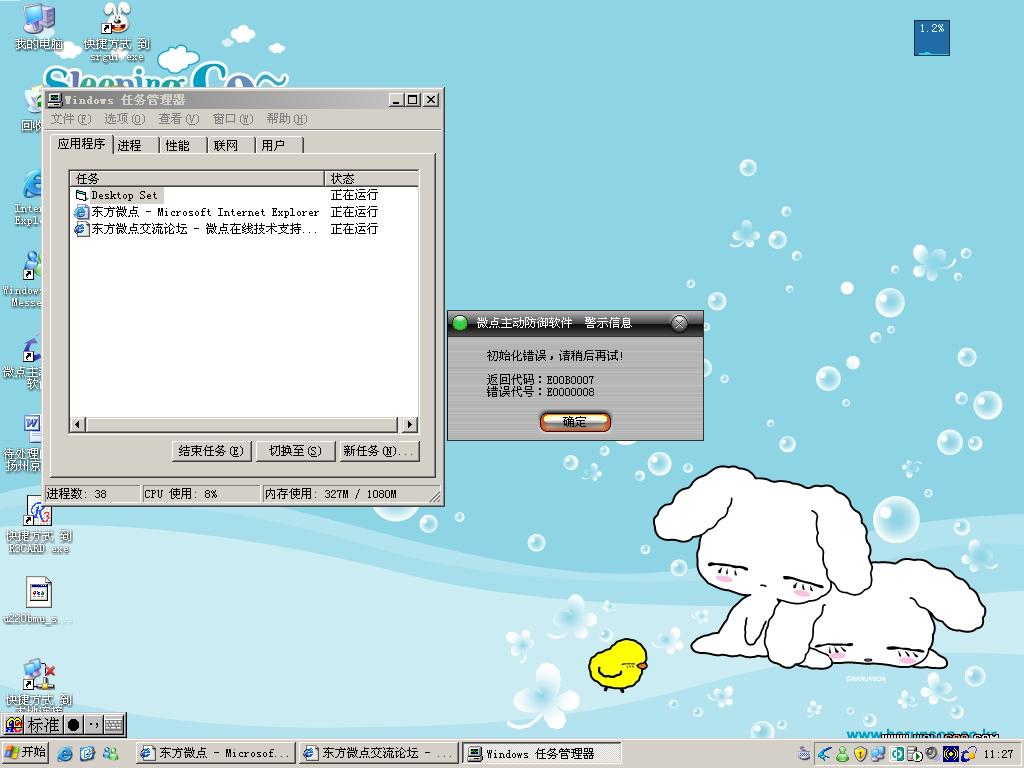This screenshot has height=768, width=1024.
Task: Close the Windows 任务管理器 window
Action: coord(431,100)
